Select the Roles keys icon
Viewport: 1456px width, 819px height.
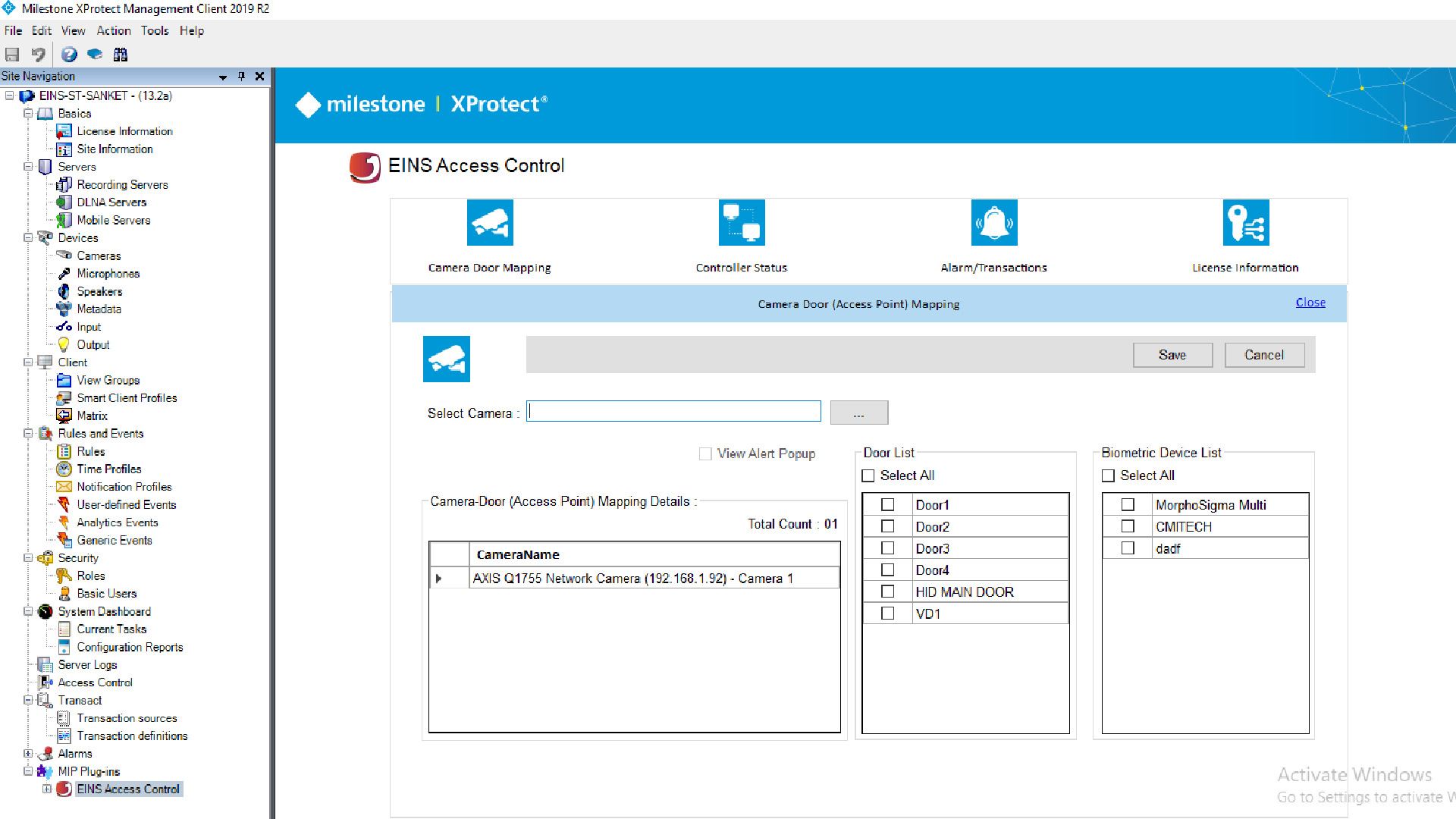pyautogui.click(x=64, y=576)
